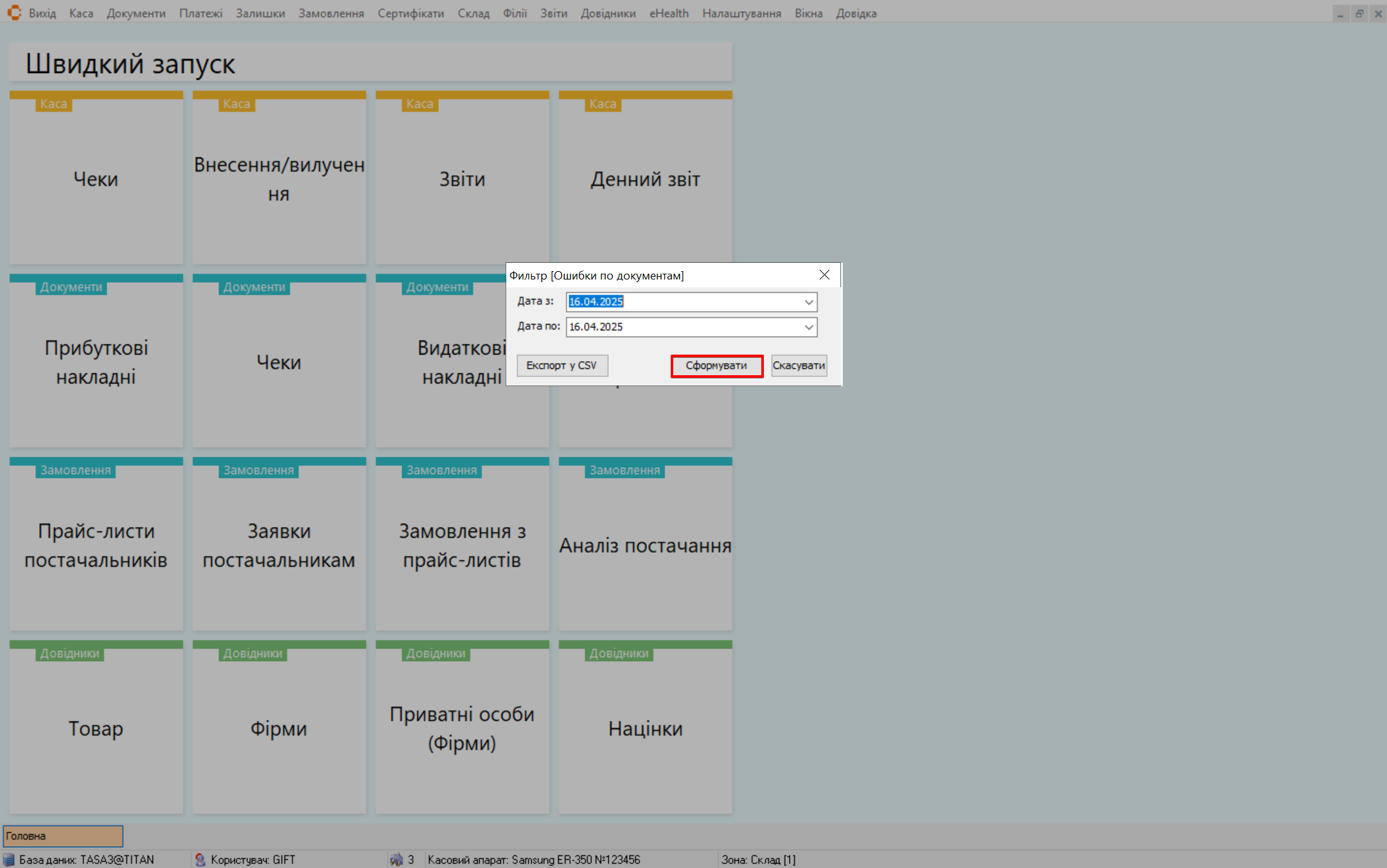Expand the Дата з date dropdown
The width and height of the screenshot is (1387, 868).
click(809, 302)
